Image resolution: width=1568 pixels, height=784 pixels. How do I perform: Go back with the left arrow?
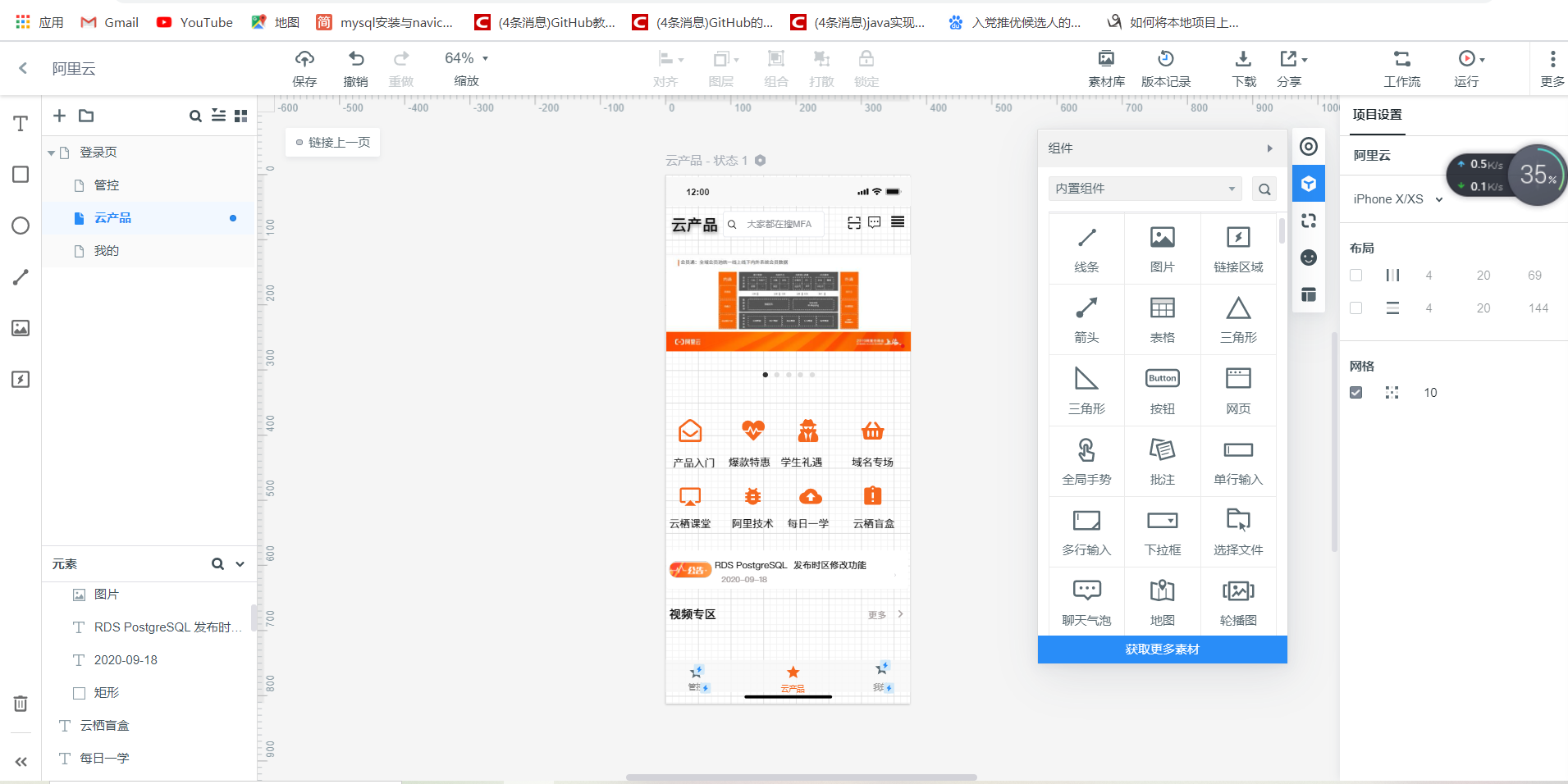click(x=23, y=68)
